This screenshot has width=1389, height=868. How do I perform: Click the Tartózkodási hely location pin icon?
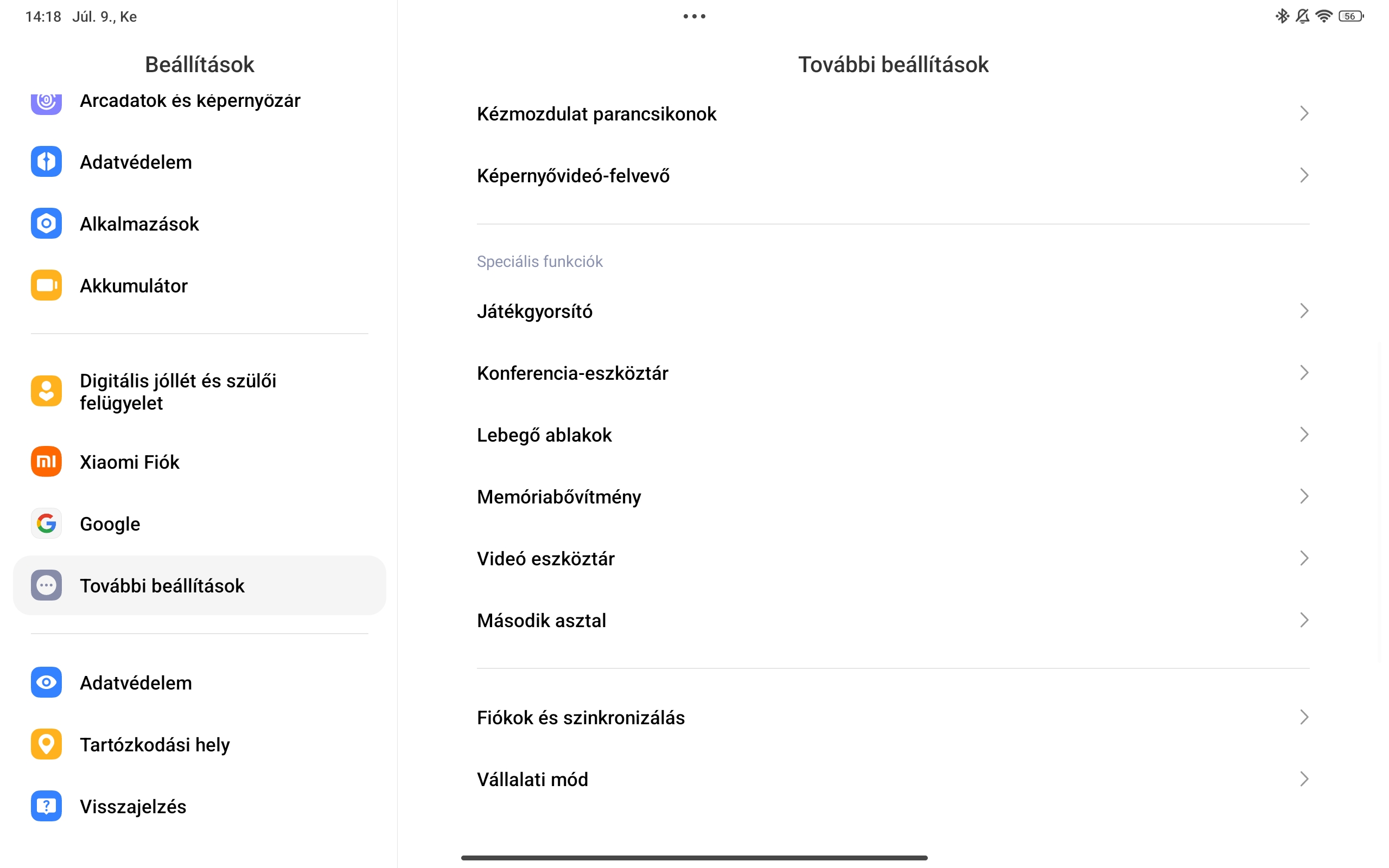click(46, 744)
